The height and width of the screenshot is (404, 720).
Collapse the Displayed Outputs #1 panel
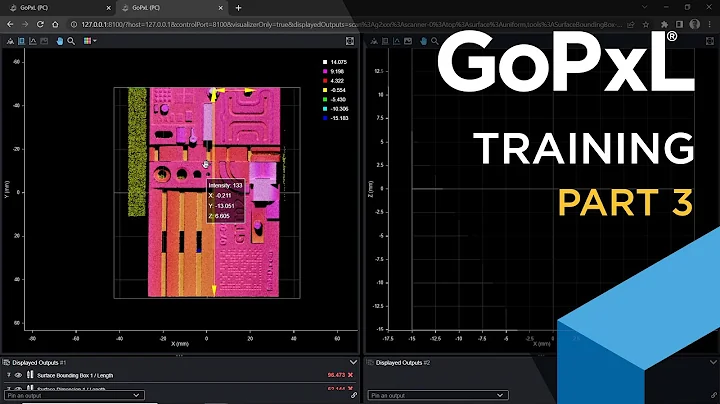(x=353, y=362)
